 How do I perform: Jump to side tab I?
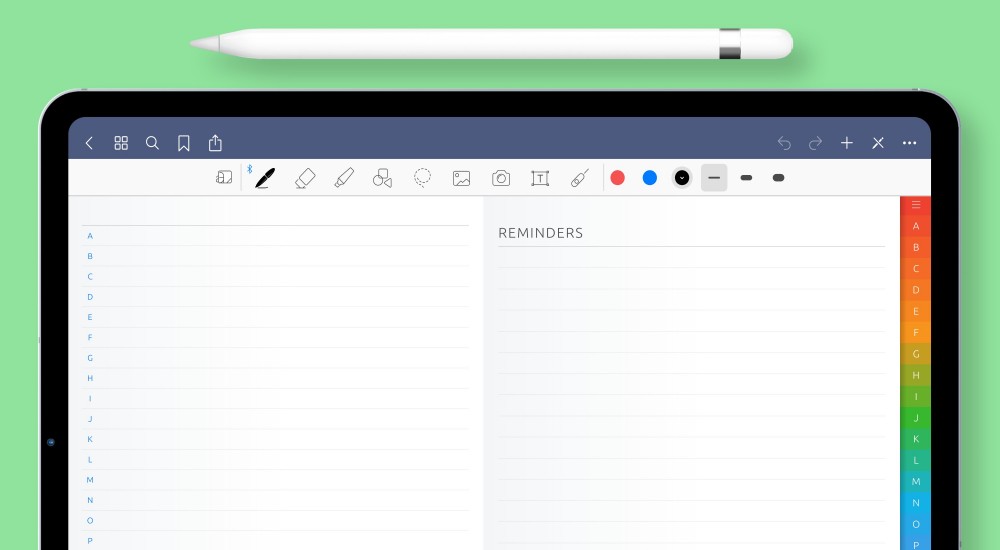pos(916,397)
